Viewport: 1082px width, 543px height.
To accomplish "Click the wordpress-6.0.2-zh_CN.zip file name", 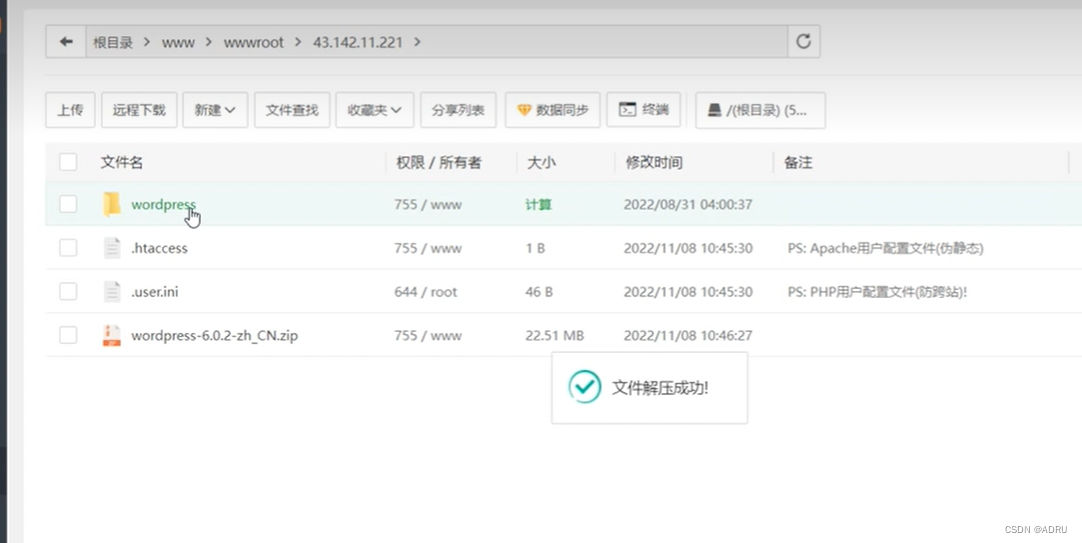I will (215, 335).
